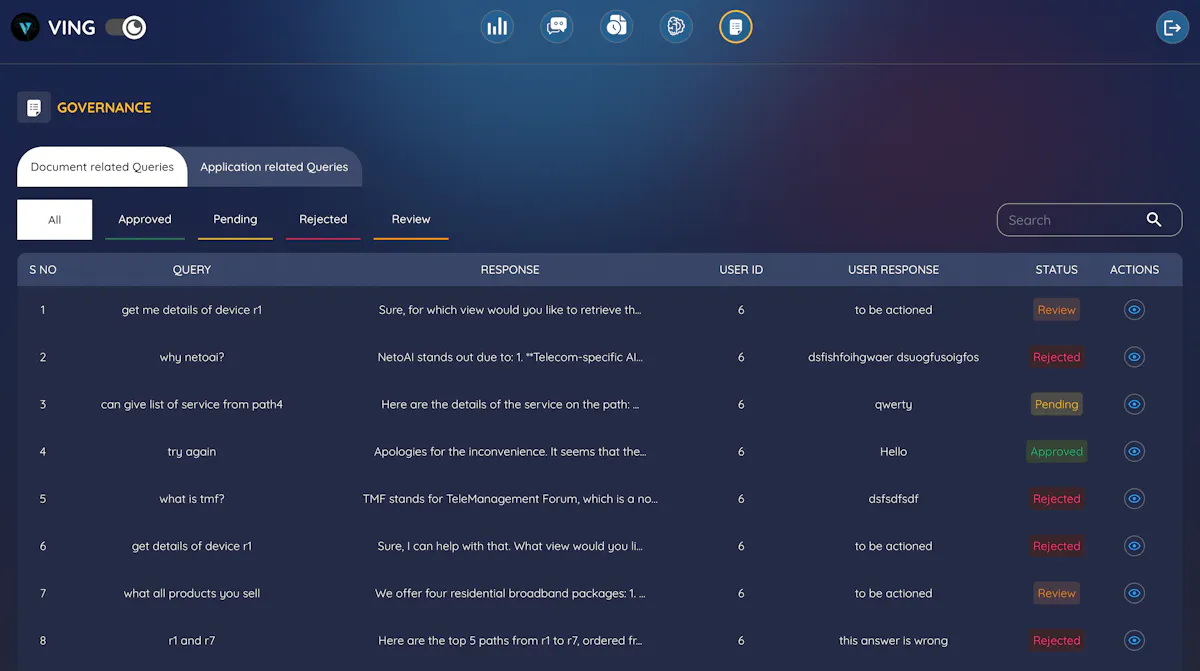This screenshot has width=1200, height=671.
Task: Click the 'qwerty' user response cell
Action: 893,405
